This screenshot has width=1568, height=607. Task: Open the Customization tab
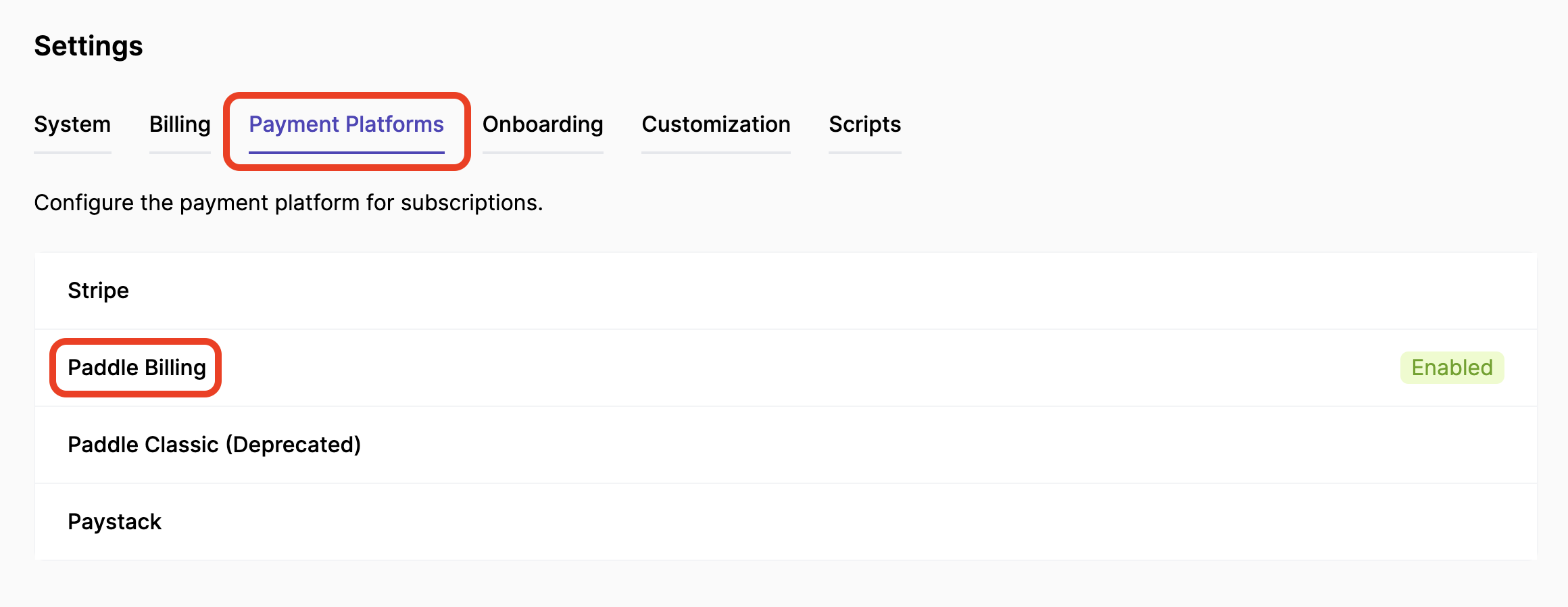(716, 124)
